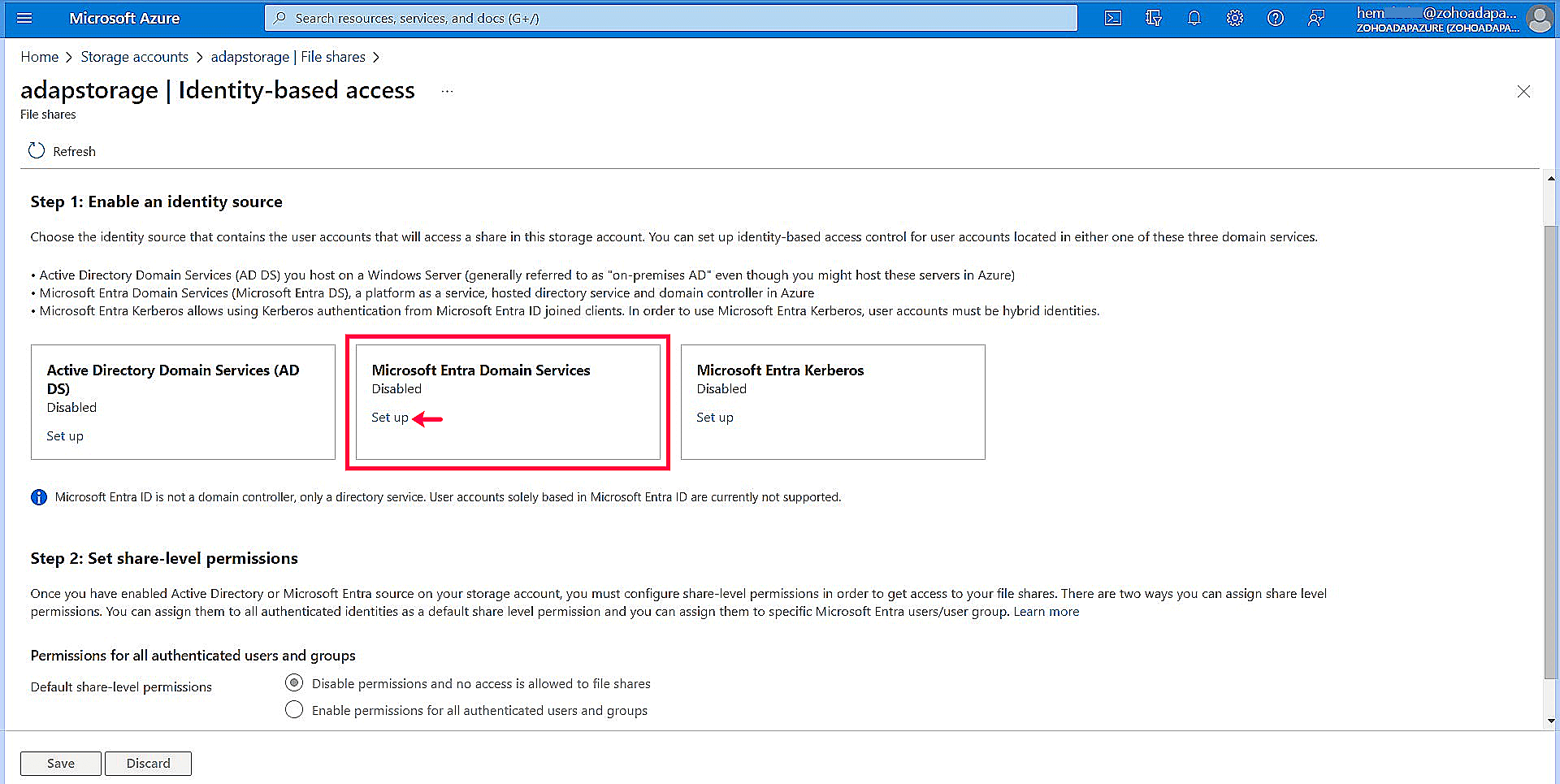Show the Notifications panel
Screen dimensions: 1560x784
click(x=1194, y=18)
